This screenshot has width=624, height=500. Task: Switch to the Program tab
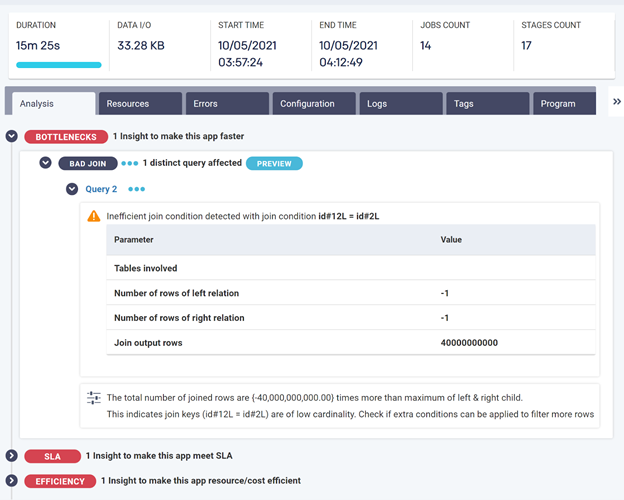564,104
